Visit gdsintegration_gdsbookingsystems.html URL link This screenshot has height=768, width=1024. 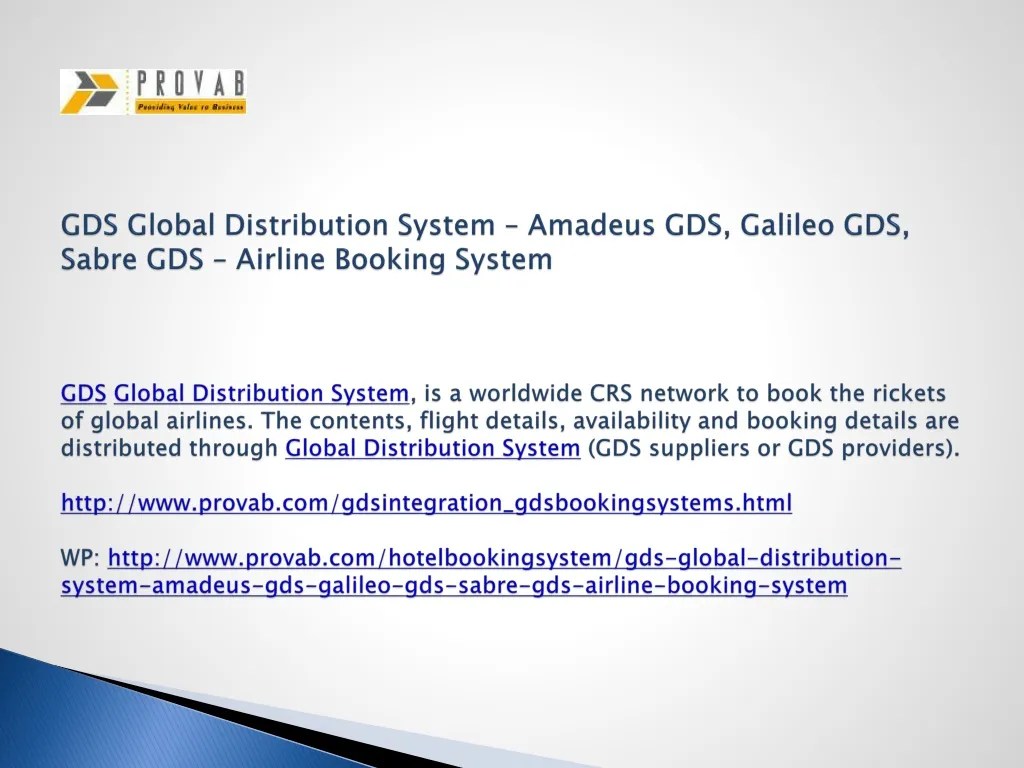click(x=426, y=503)
